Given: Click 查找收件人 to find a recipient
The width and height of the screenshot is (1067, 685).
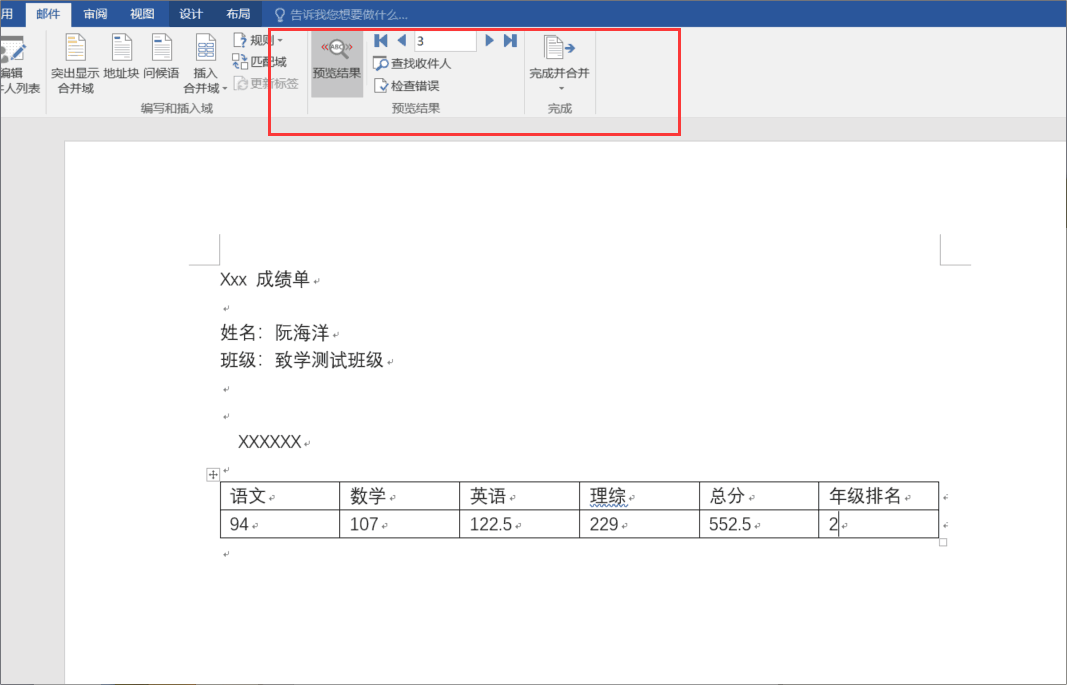Looking at the screenshot, I should (x=413, y=63).
